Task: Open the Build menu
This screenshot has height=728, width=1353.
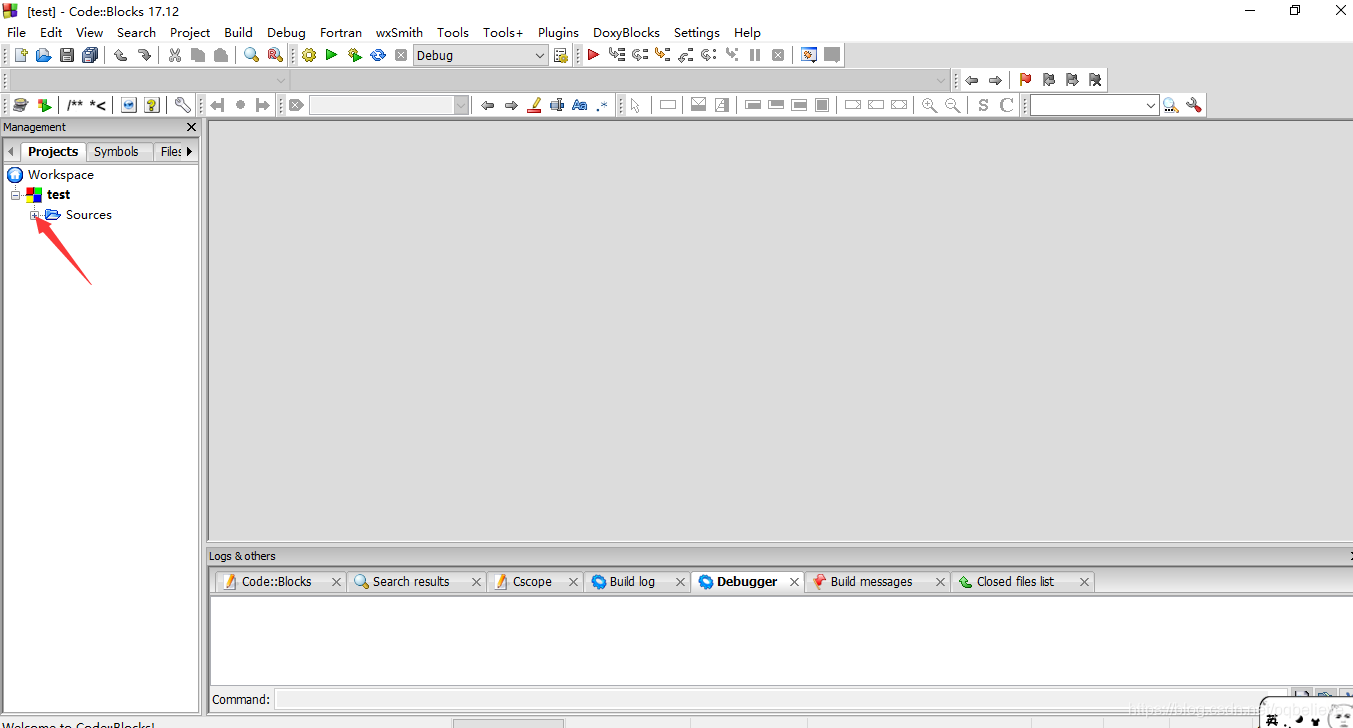Action: coord(238,32)
